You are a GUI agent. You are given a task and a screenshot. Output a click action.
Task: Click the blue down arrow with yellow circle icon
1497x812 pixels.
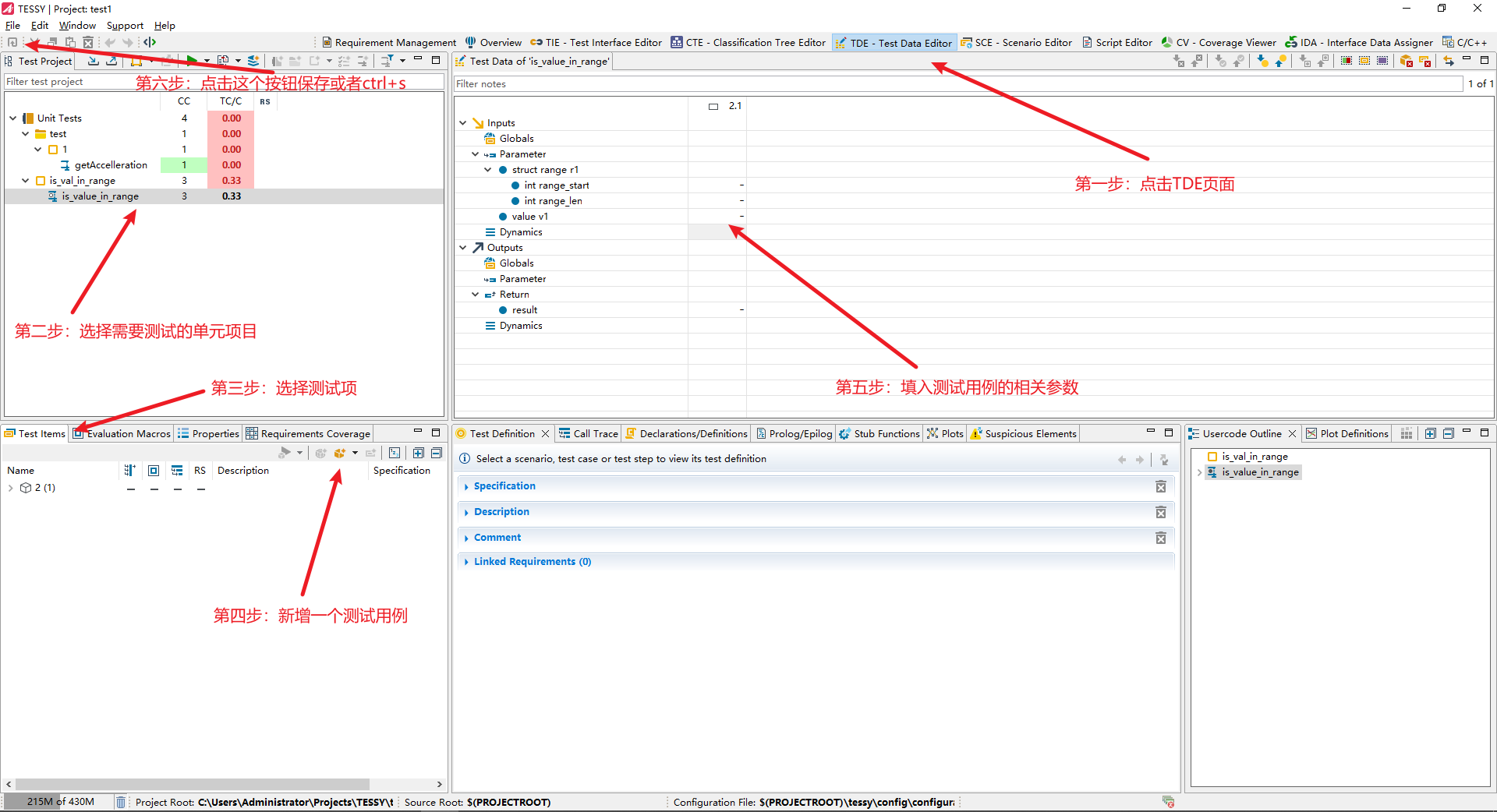pos(1263,61)
